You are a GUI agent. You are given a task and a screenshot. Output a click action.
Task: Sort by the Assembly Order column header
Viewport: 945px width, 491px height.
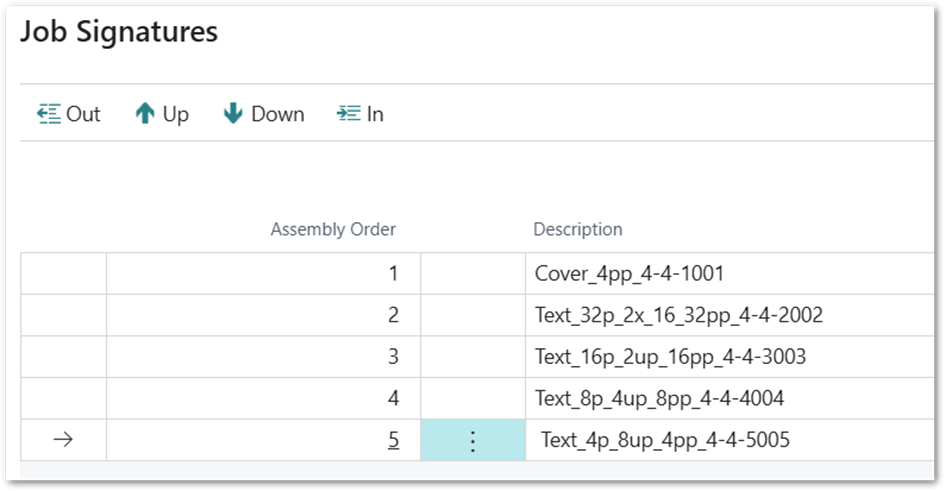333,229
